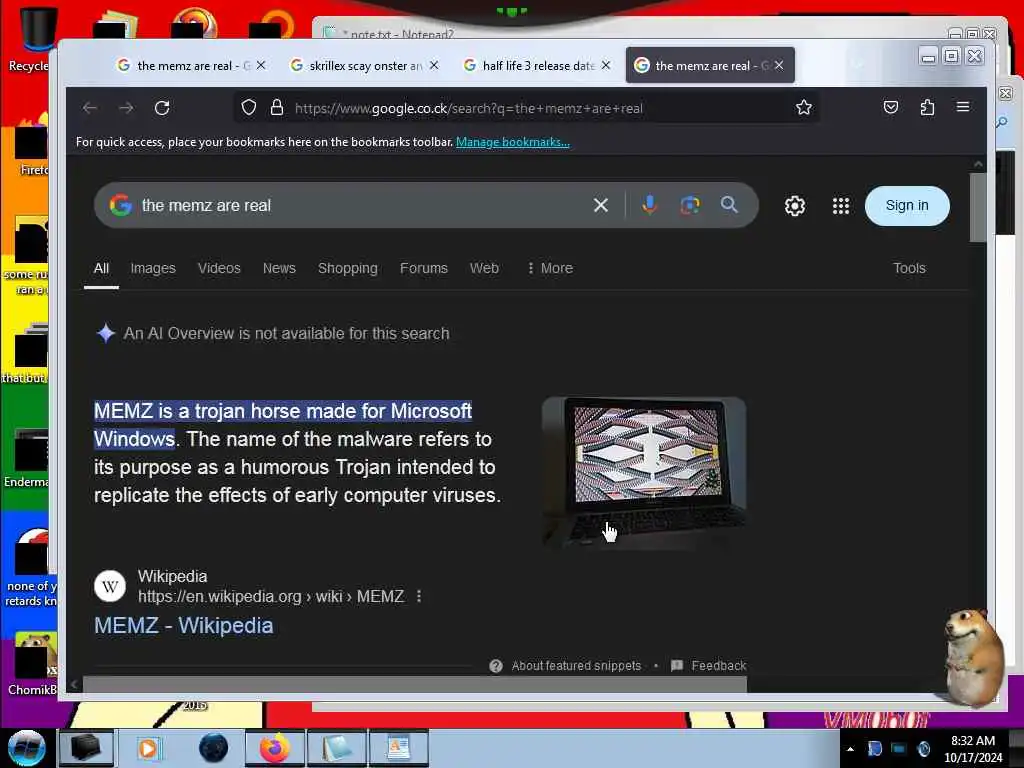This screenshot has width=1024, height=768.
Task: Open Firefox from the taskbar
Action: click(x=275, y=748)
